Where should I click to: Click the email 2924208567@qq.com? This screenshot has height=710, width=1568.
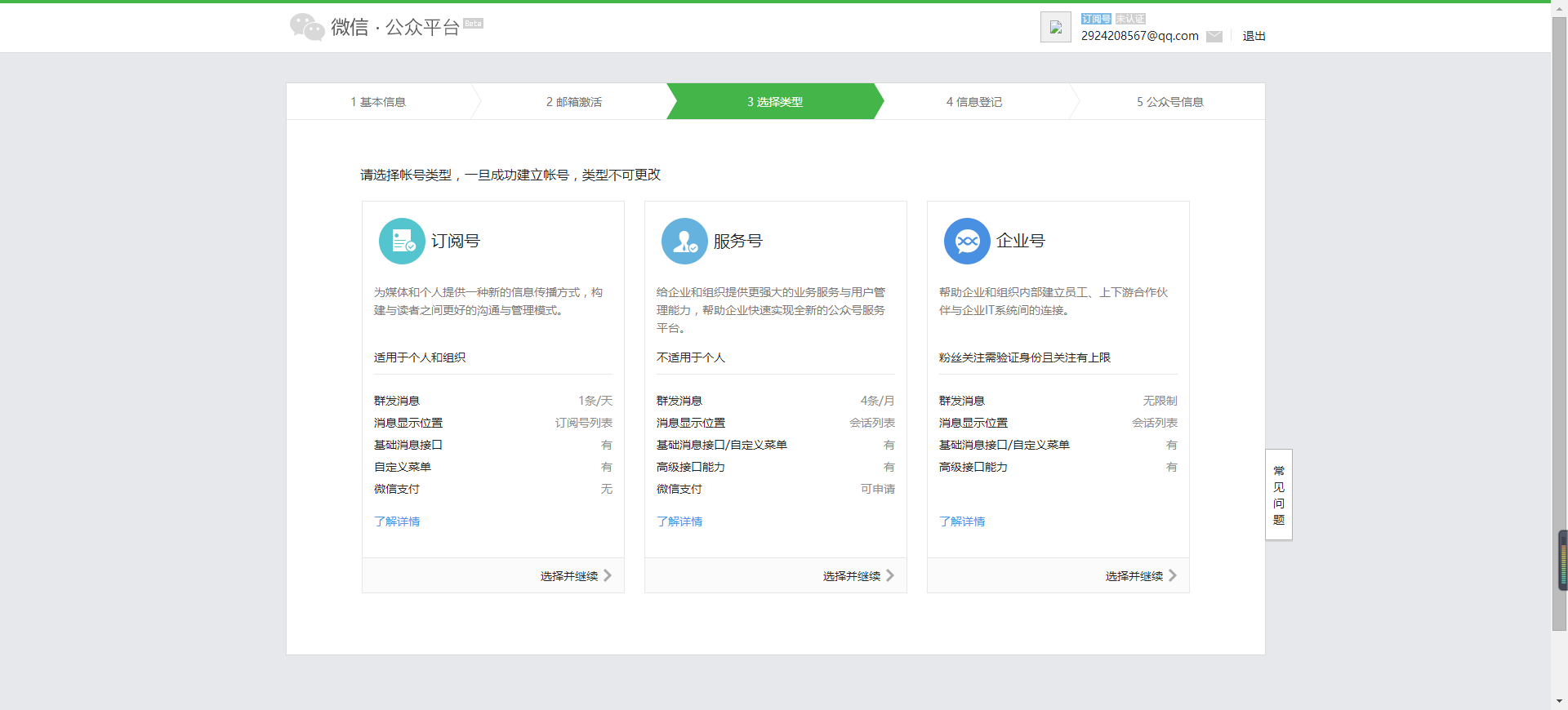tap(1140, 36)
